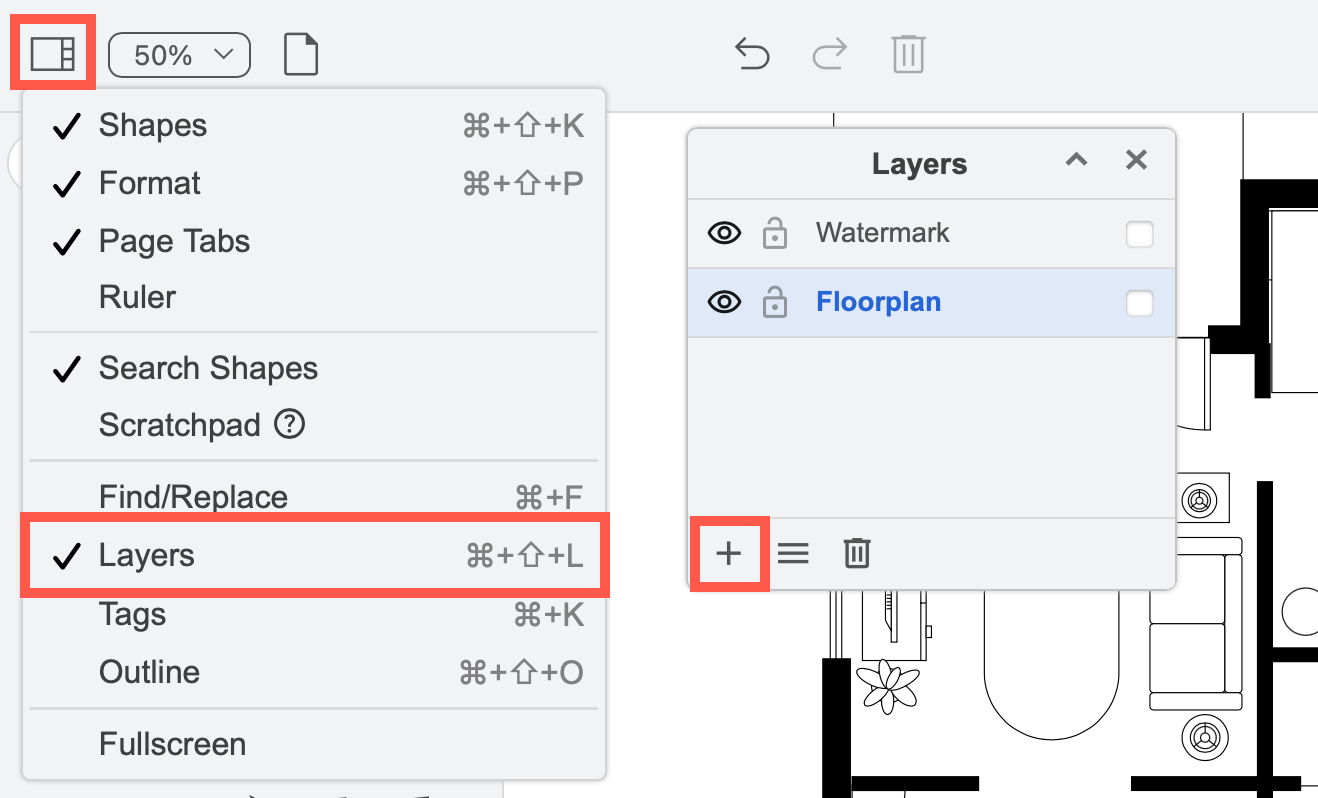This screenshot has width=1318, height=798.
Task: Add a new layer with the plus icon
Action: point(728,553)
